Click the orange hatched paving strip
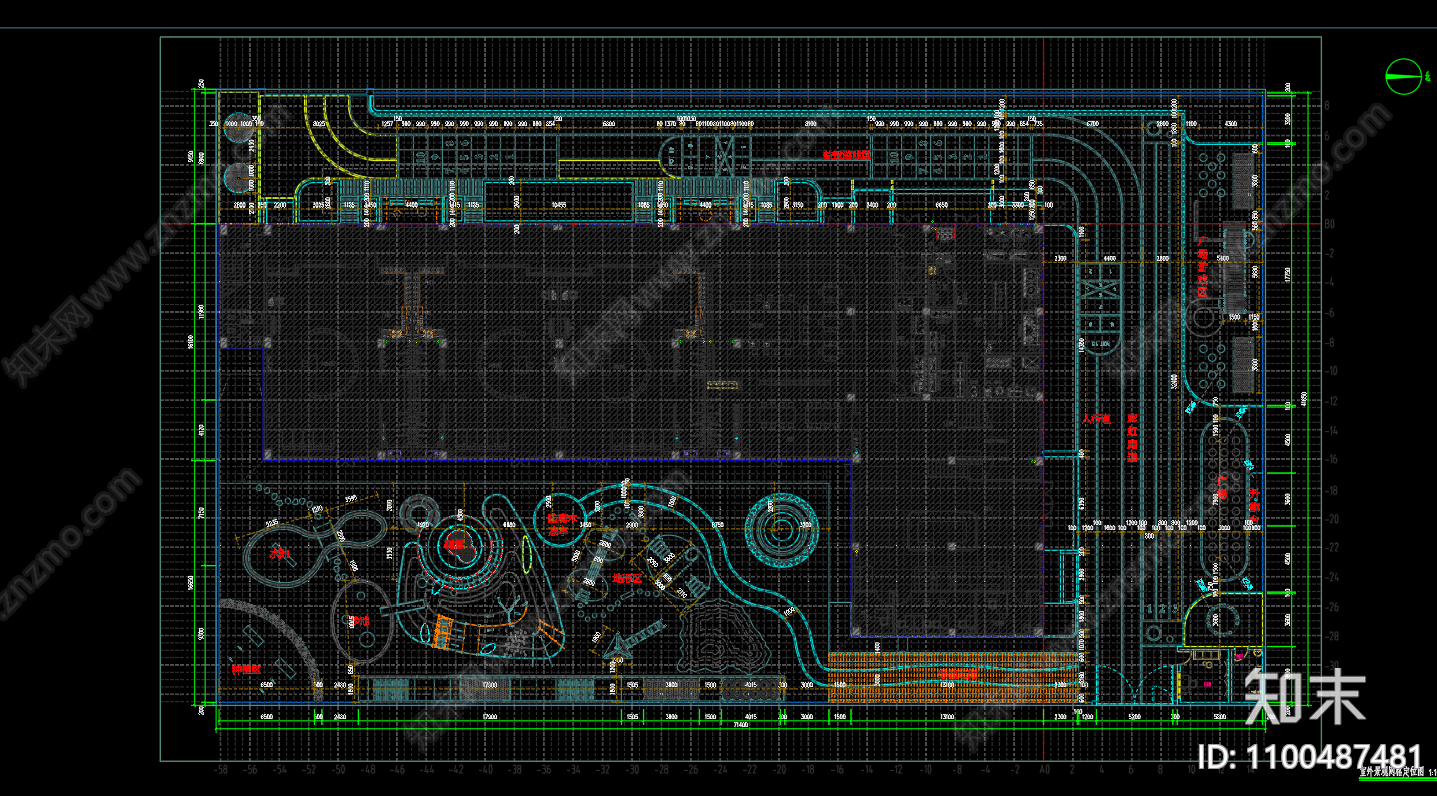Image resolution: width=1437 pixels, height=796 pixels. point(953,678)
